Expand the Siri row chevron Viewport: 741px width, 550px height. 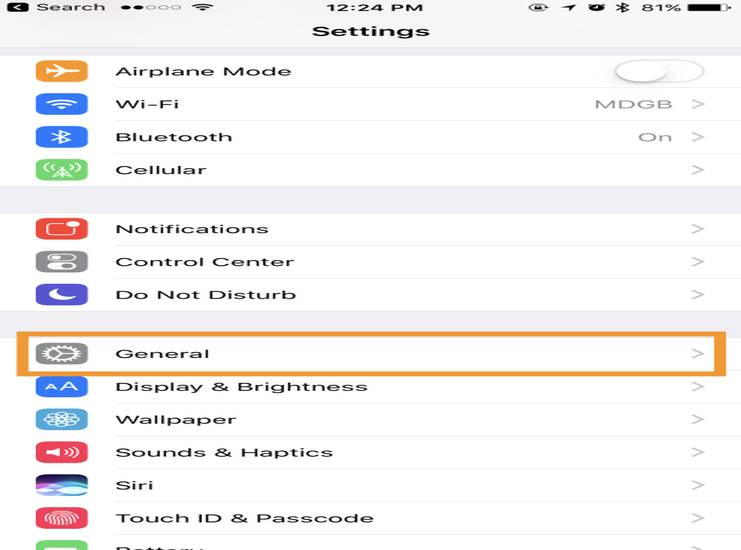[698, 485]
